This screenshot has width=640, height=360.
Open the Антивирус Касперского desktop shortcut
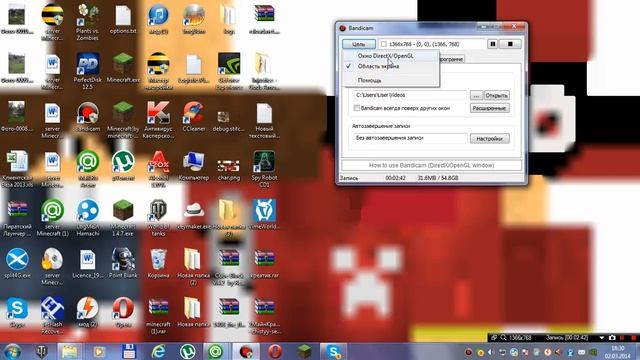(x=158, y=120)
